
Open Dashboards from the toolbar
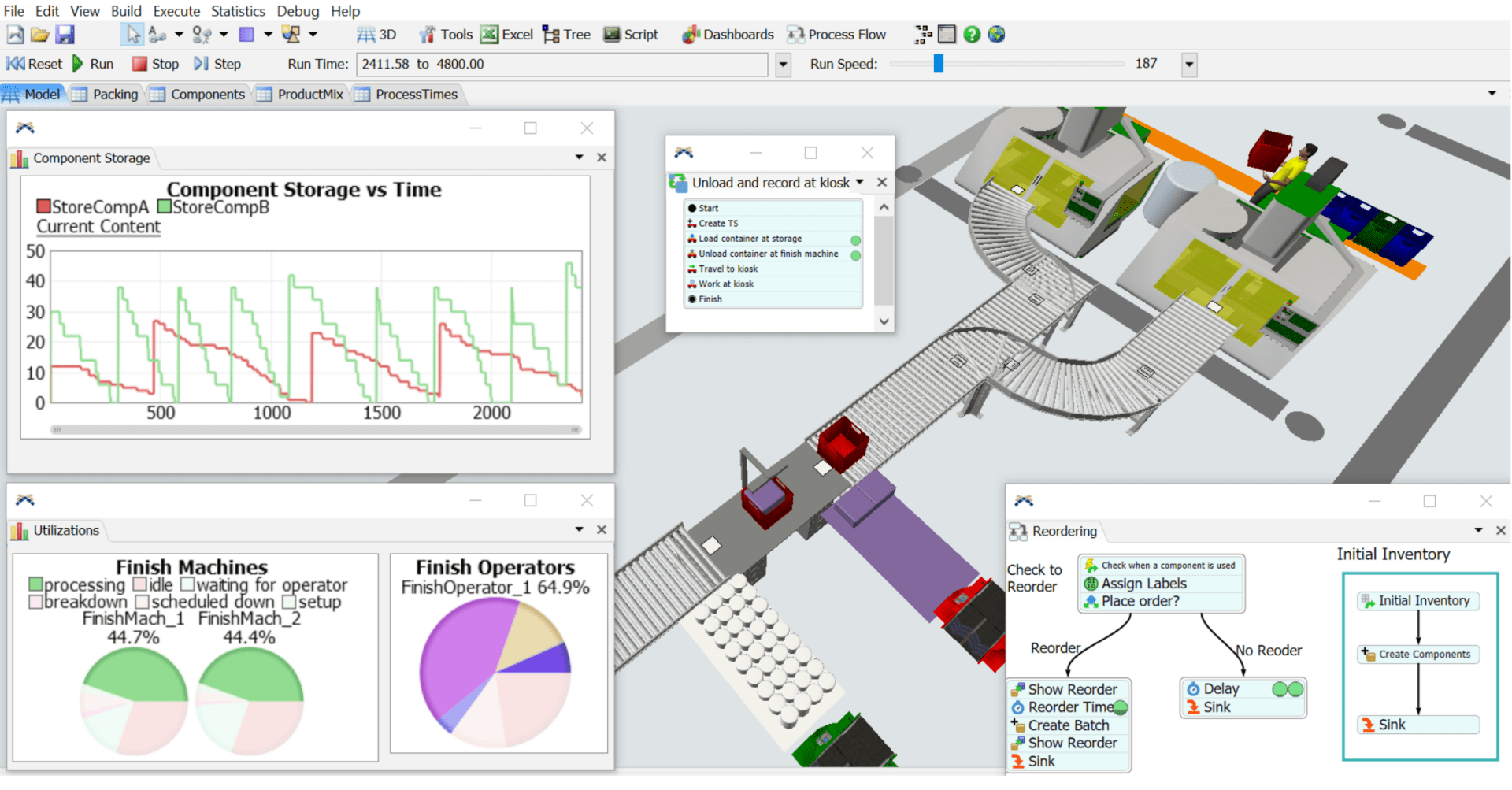point(728,35)
